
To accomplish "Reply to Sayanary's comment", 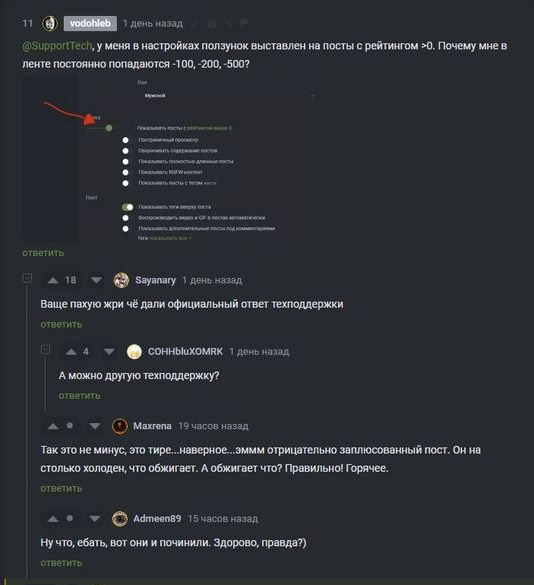I will pyautogui.click(x=61, y=324).
